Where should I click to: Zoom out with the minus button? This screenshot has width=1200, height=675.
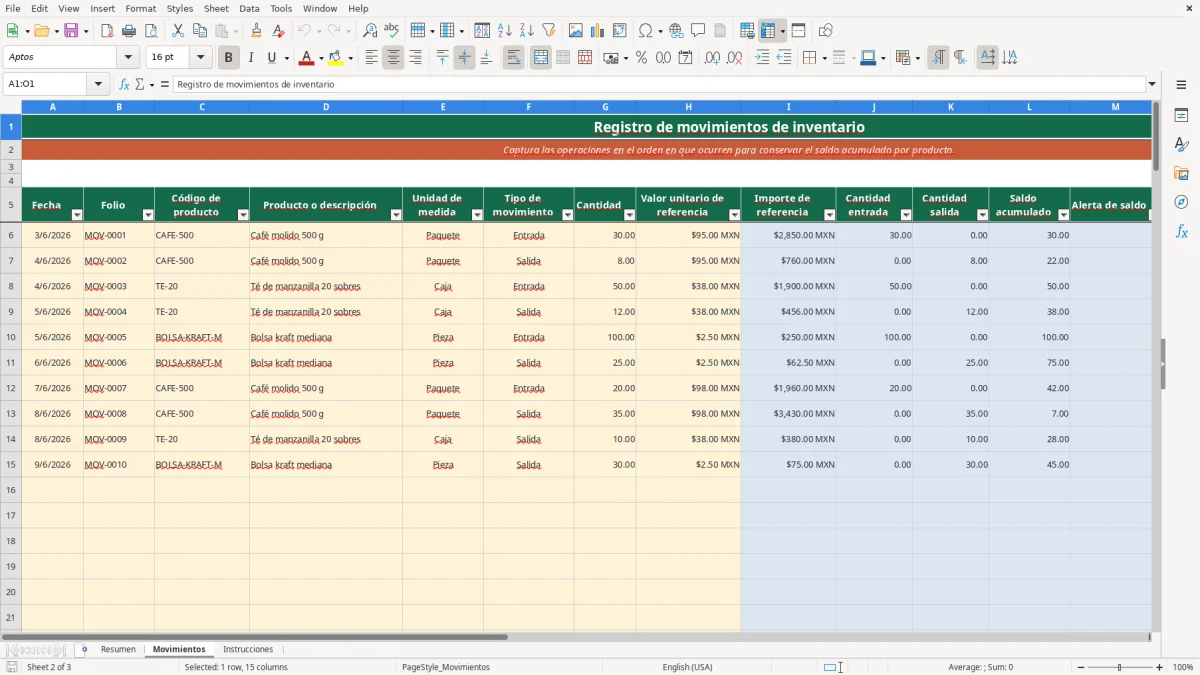click(1080, 667)
